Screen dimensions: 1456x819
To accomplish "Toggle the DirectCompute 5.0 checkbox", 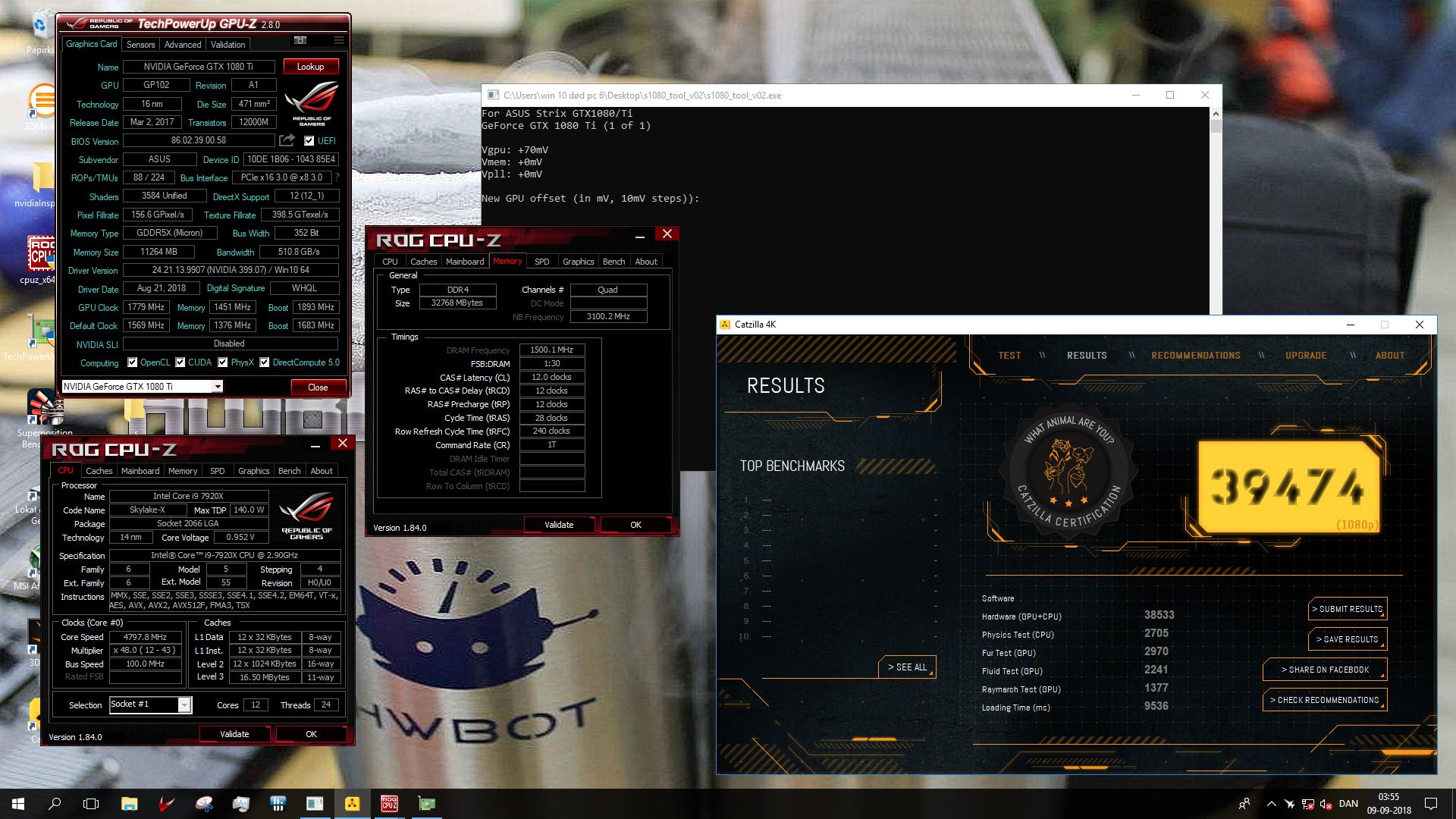I will pos(264,362).
